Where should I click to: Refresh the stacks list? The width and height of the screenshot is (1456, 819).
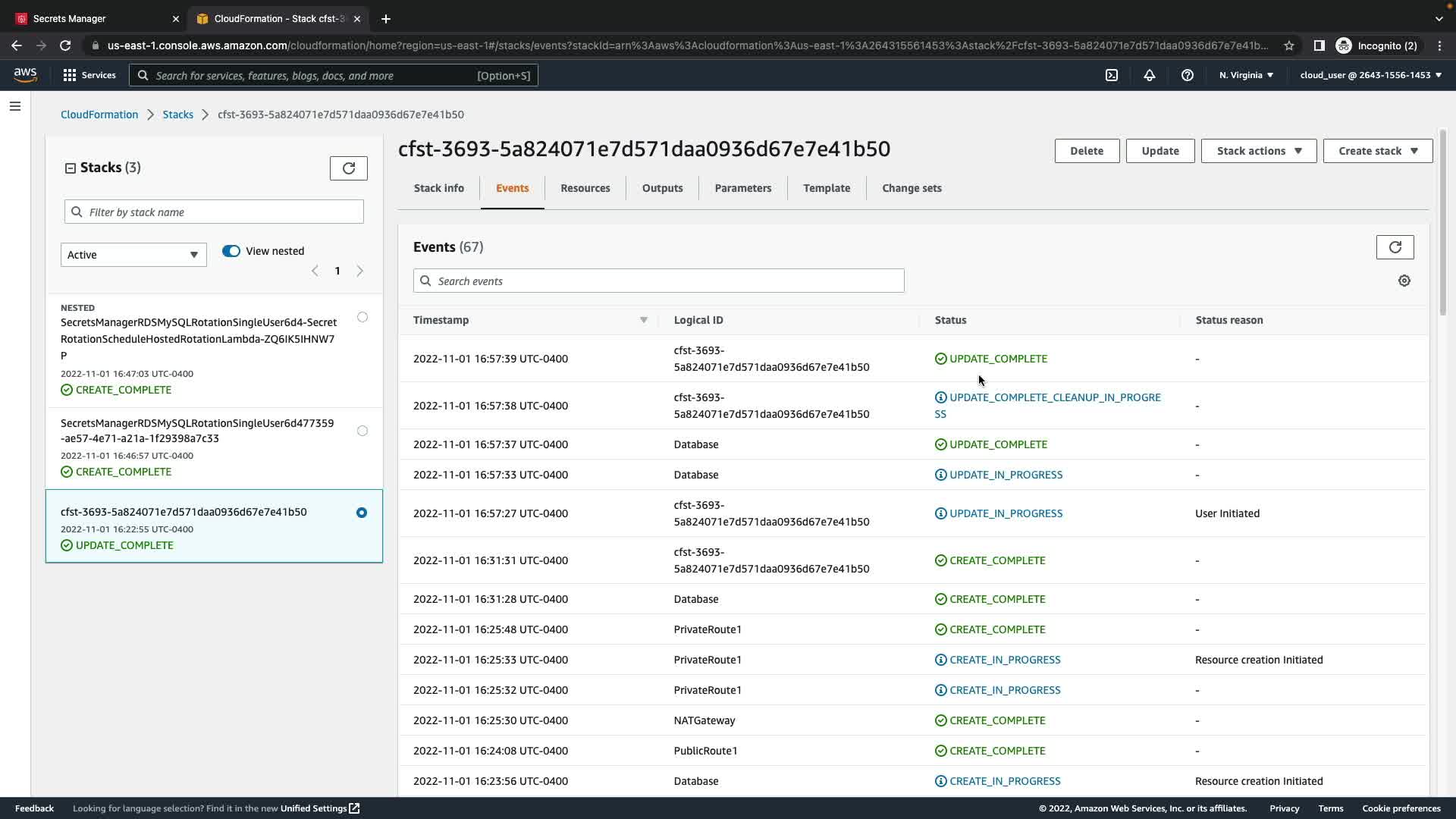349,168
